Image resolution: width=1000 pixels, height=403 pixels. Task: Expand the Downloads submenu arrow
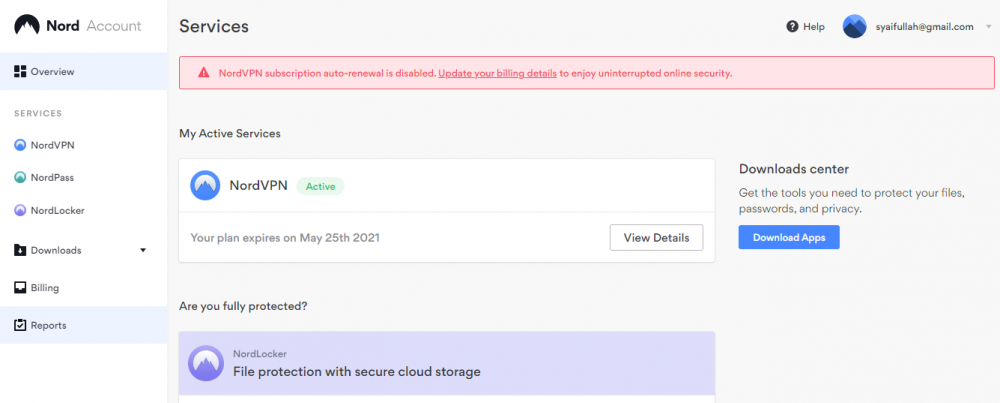click(x=143, y=250)
